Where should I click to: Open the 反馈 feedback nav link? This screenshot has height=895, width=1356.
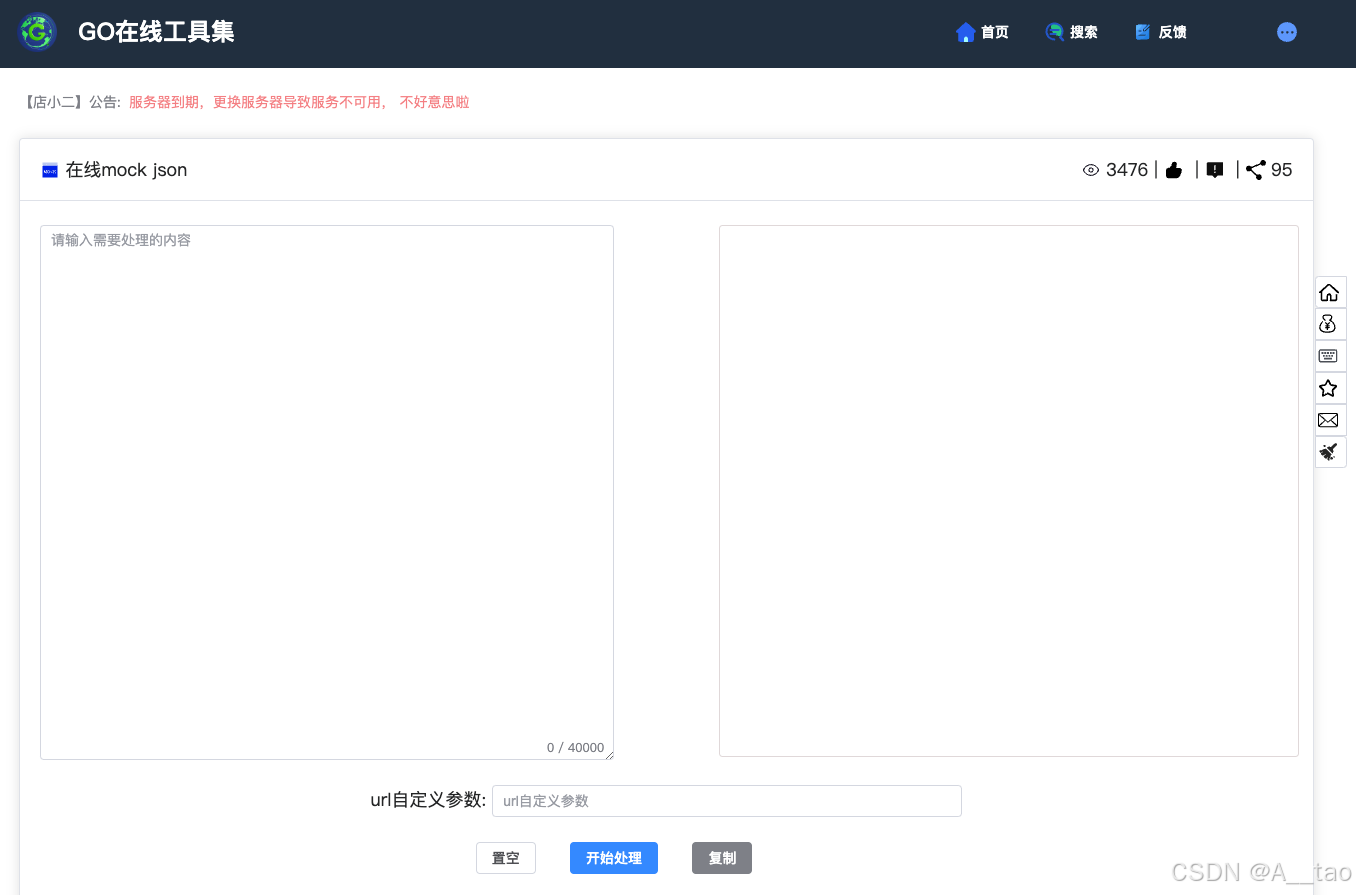point(1160,32)
